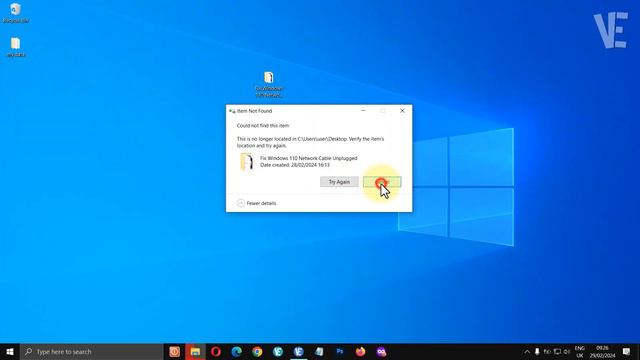
Task: Open File Explorer from the taskbar
Action: 195,352
